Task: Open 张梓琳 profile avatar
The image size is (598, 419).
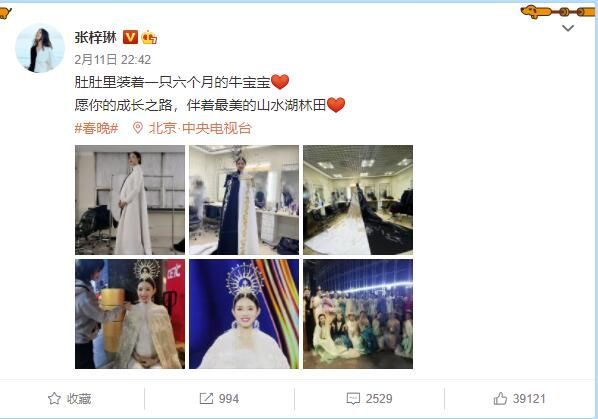Action: coord(40,48)
